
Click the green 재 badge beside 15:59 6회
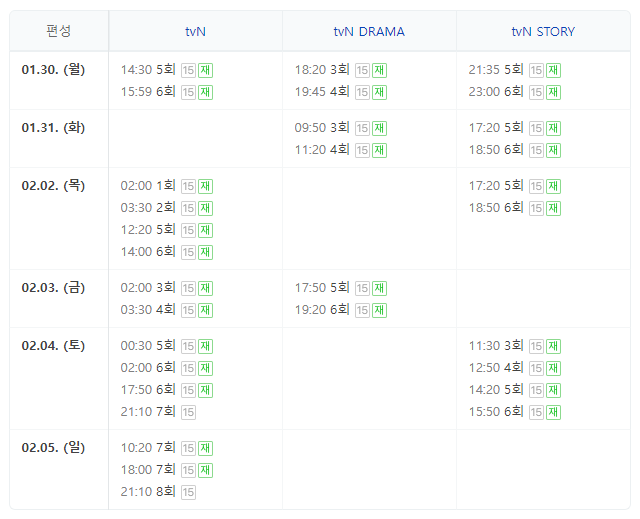pos(205,92)
